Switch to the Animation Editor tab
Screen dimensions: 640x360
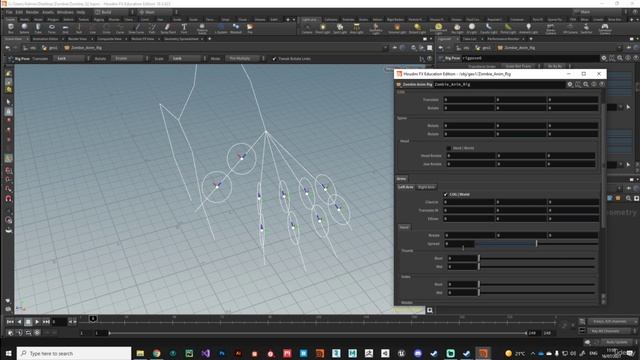click(x=45, y=39)
